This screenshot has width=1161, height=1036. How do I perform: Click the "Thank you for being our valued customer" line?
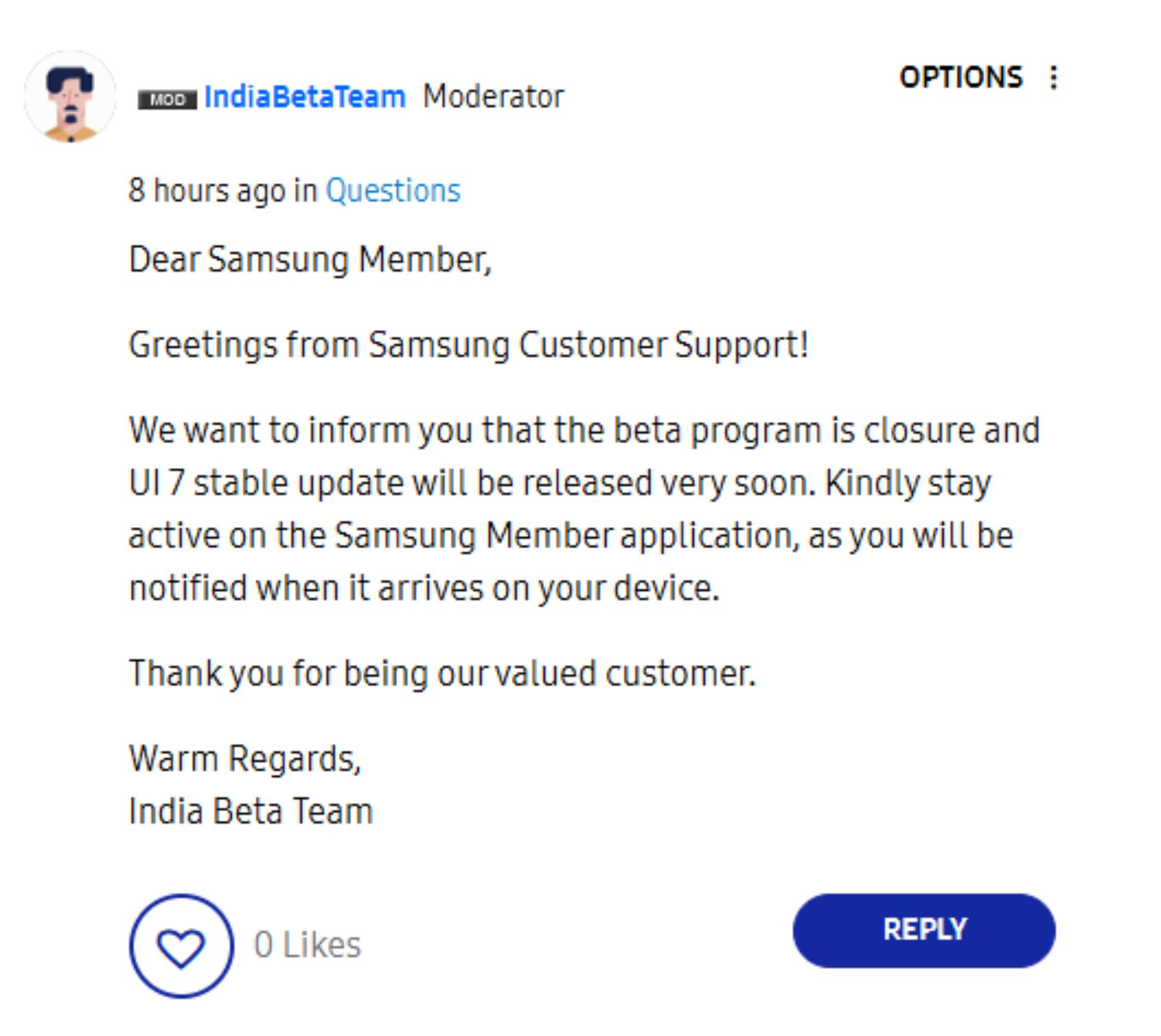(443, 673)
